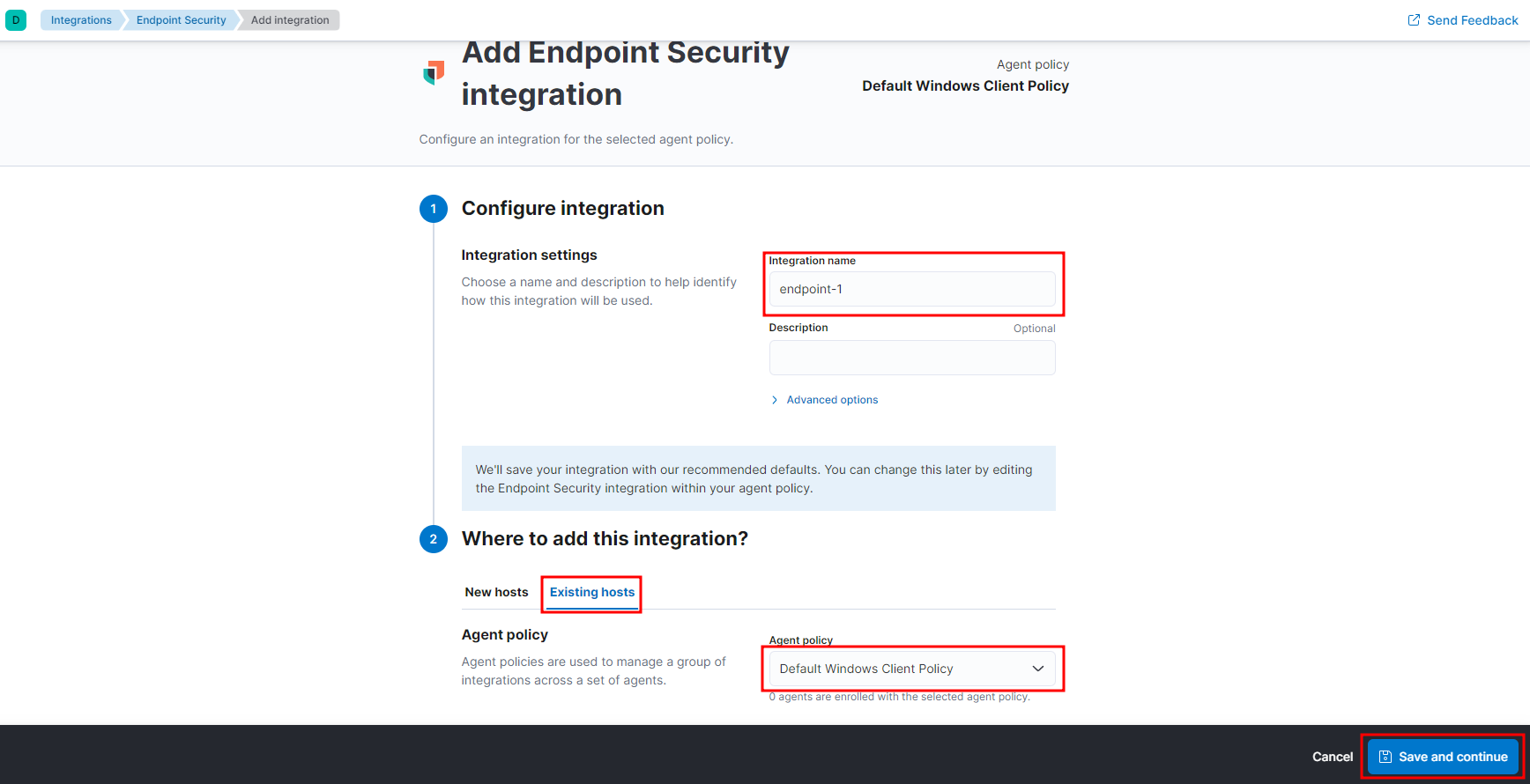Select the Existing hosts tab
Image resolution: width=1530 pixels, height=784 pixels.
coord(592,592)
